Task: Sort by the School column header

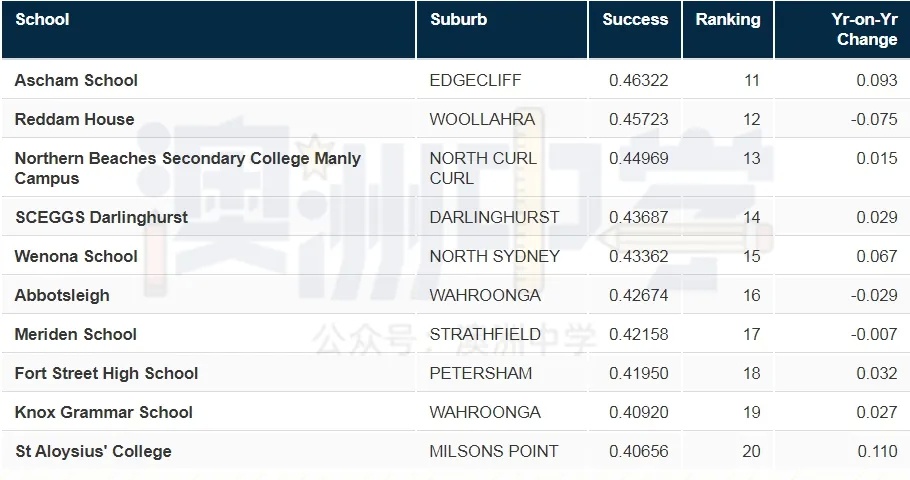Action: point(42,20)
